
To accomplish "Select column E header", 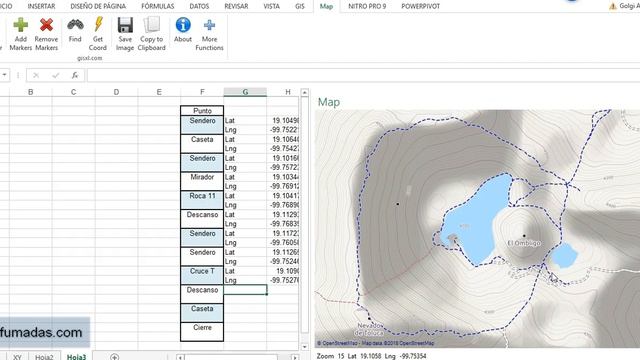I will pyautogui.click(x=159, y=92).
